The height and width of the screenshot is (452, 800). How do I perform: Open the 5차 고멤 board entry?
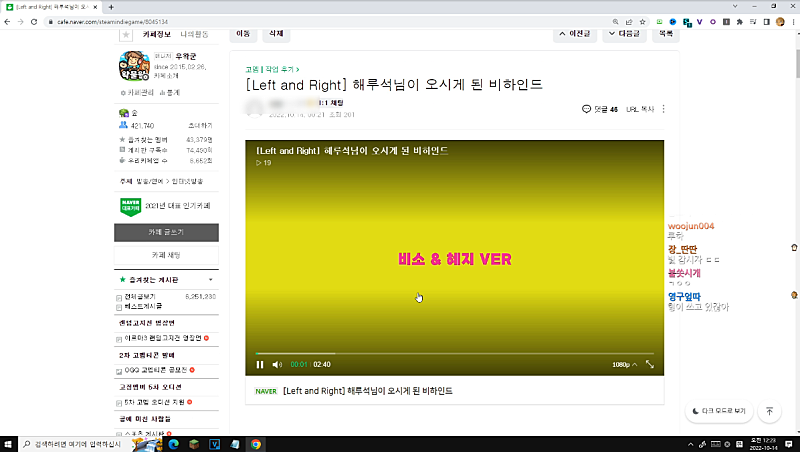tap(155, 403)
